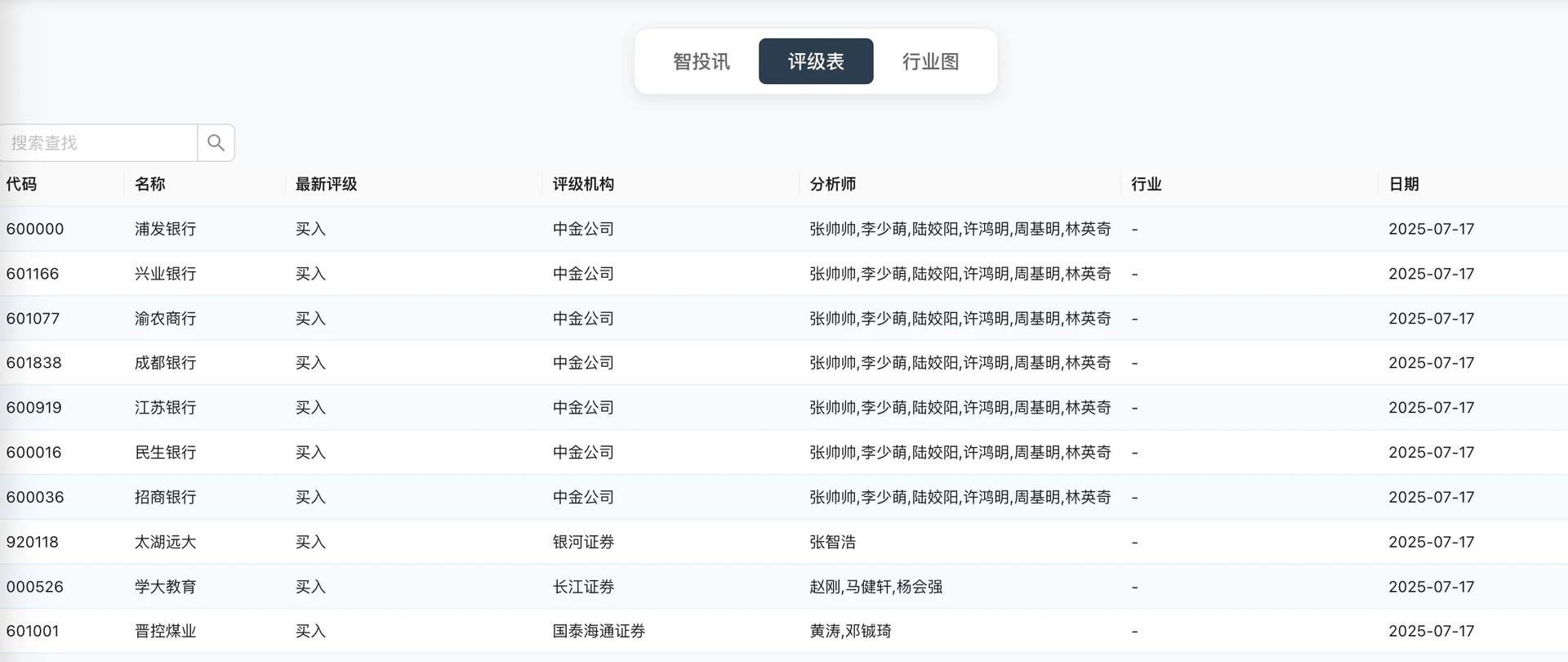Click the 分析师 column header

click(832, 184)
